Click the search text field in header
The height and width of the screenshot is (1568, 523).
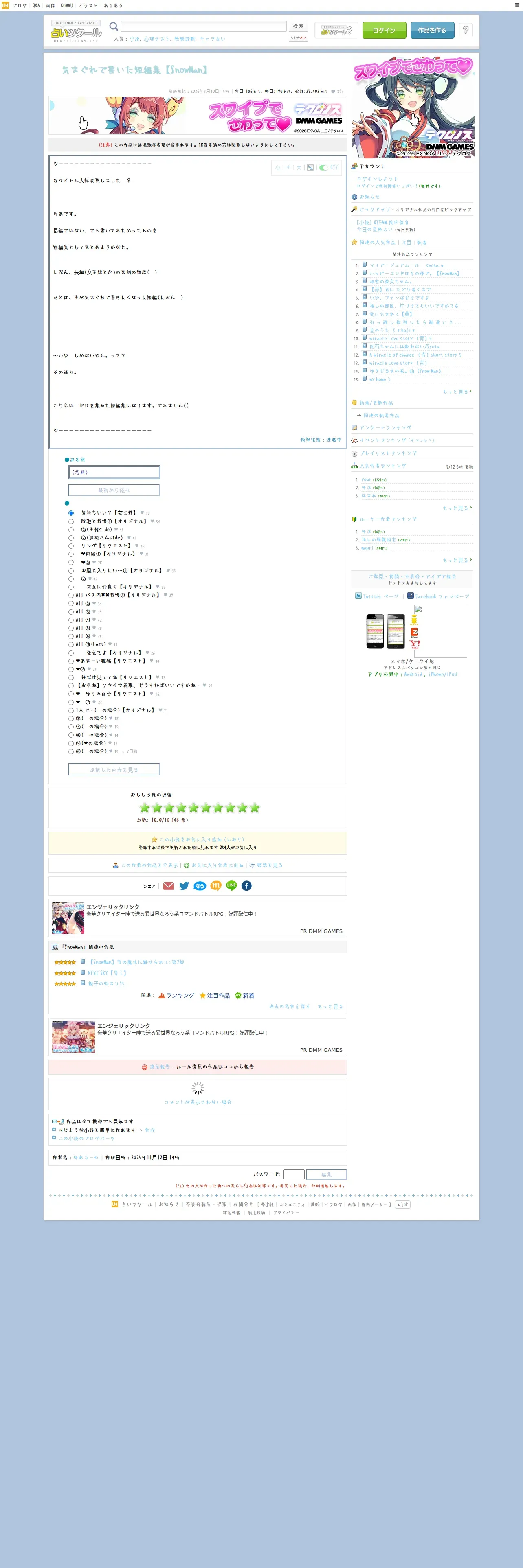point(203,26)
